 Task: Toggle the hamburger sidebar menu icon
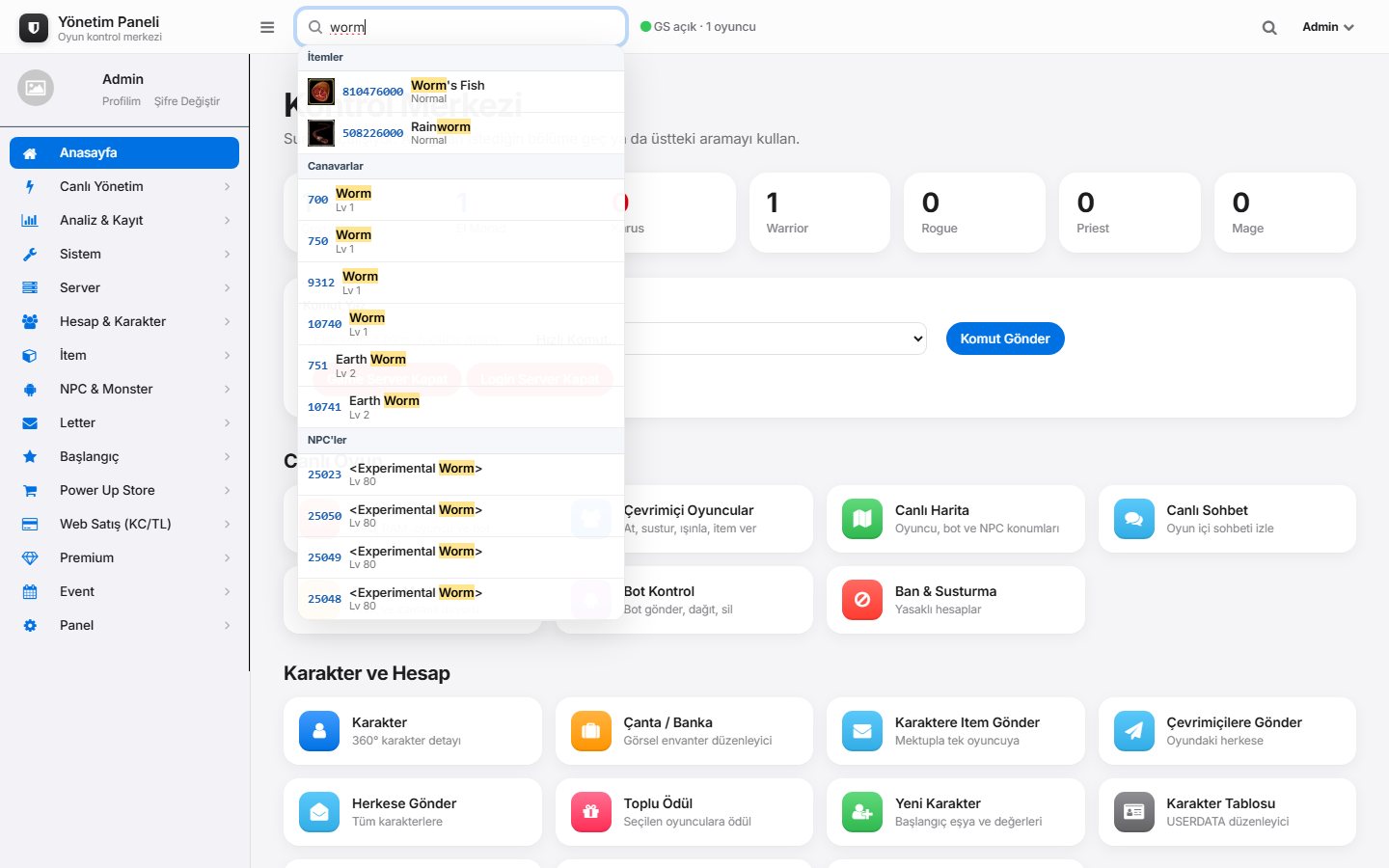[x=267, y=27]
